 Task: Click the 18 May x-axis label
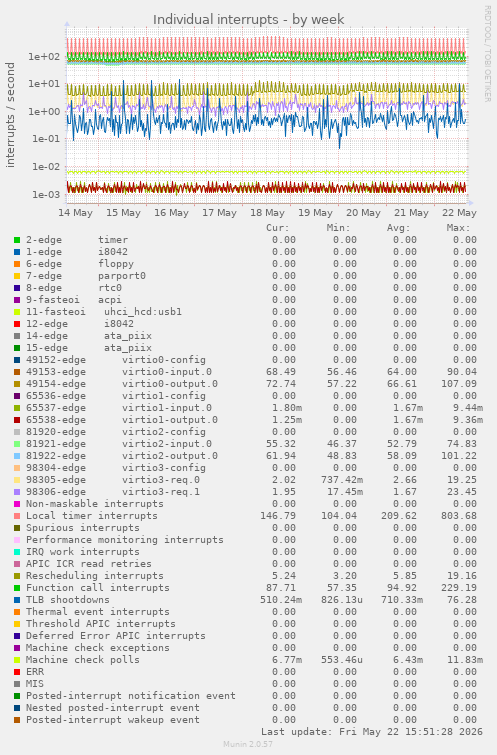pyautogui.click(x=267, y=212)
